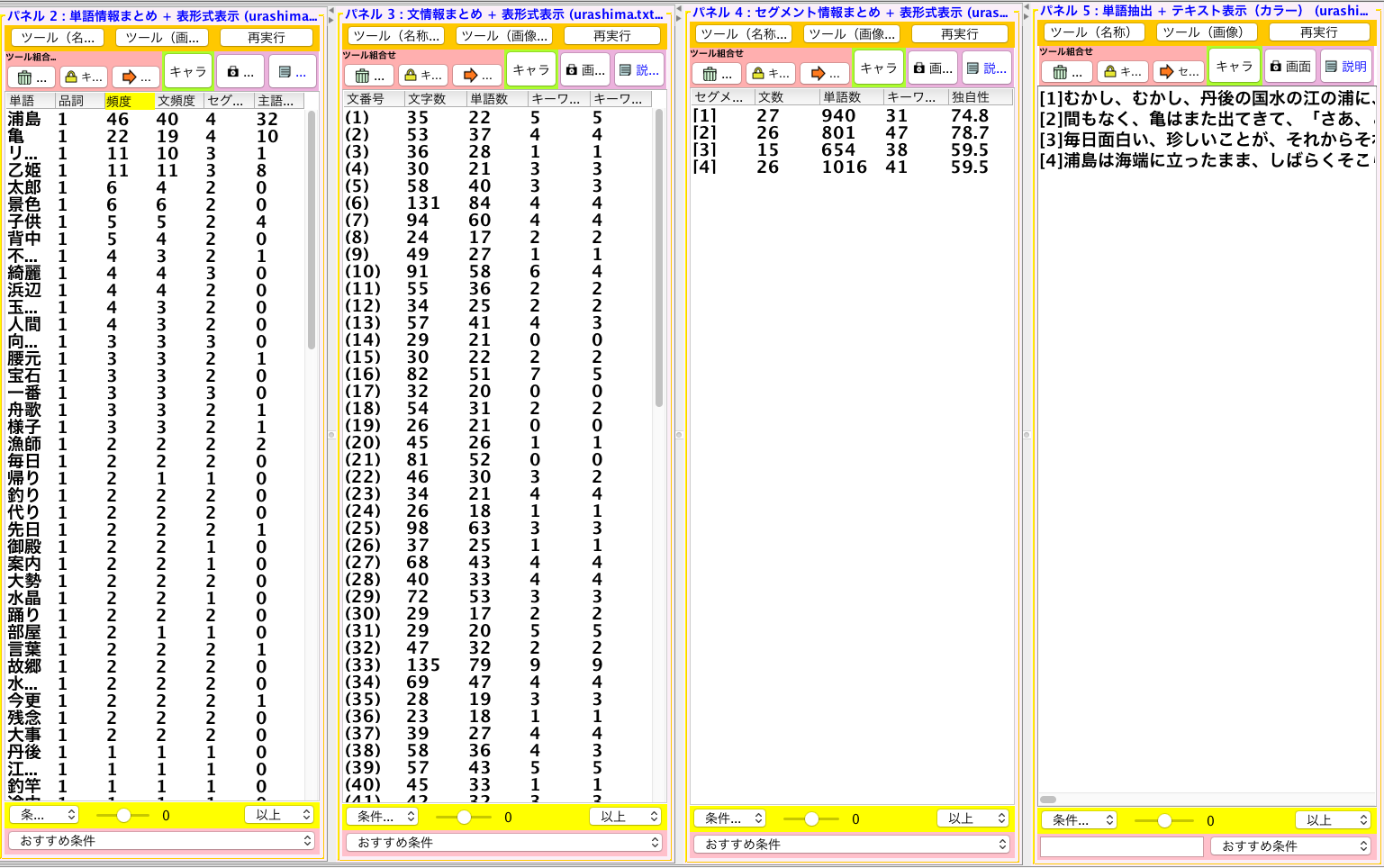This screenshot has width=1384, height=868.
Task: Expand the 条件 dropdown in Panel 5
Action: point(1079,820)
